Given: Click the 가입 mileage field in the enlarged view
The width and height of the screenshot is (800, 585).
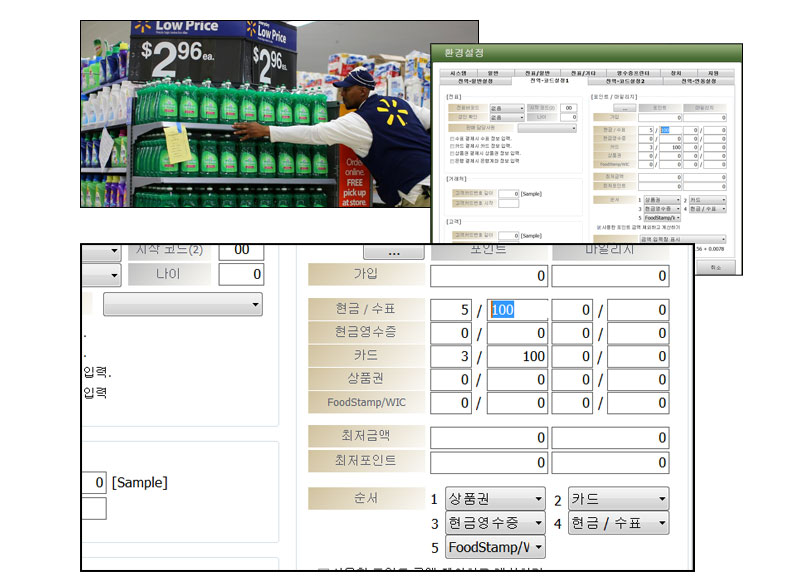Looking at the screenshot, I should coord(610,275).
